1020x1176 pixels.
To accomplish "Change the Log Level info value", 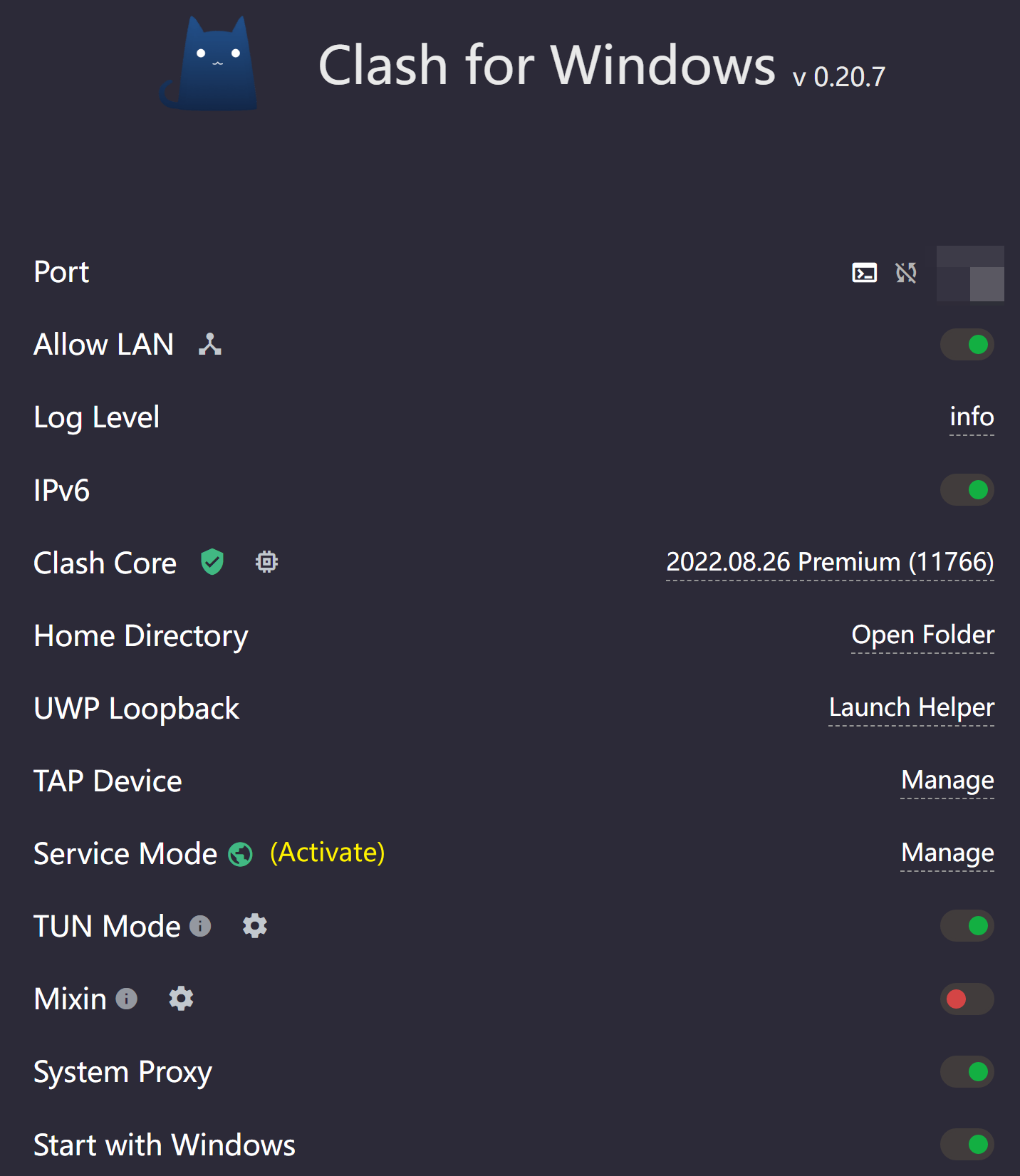I will (x=972, y=417).
